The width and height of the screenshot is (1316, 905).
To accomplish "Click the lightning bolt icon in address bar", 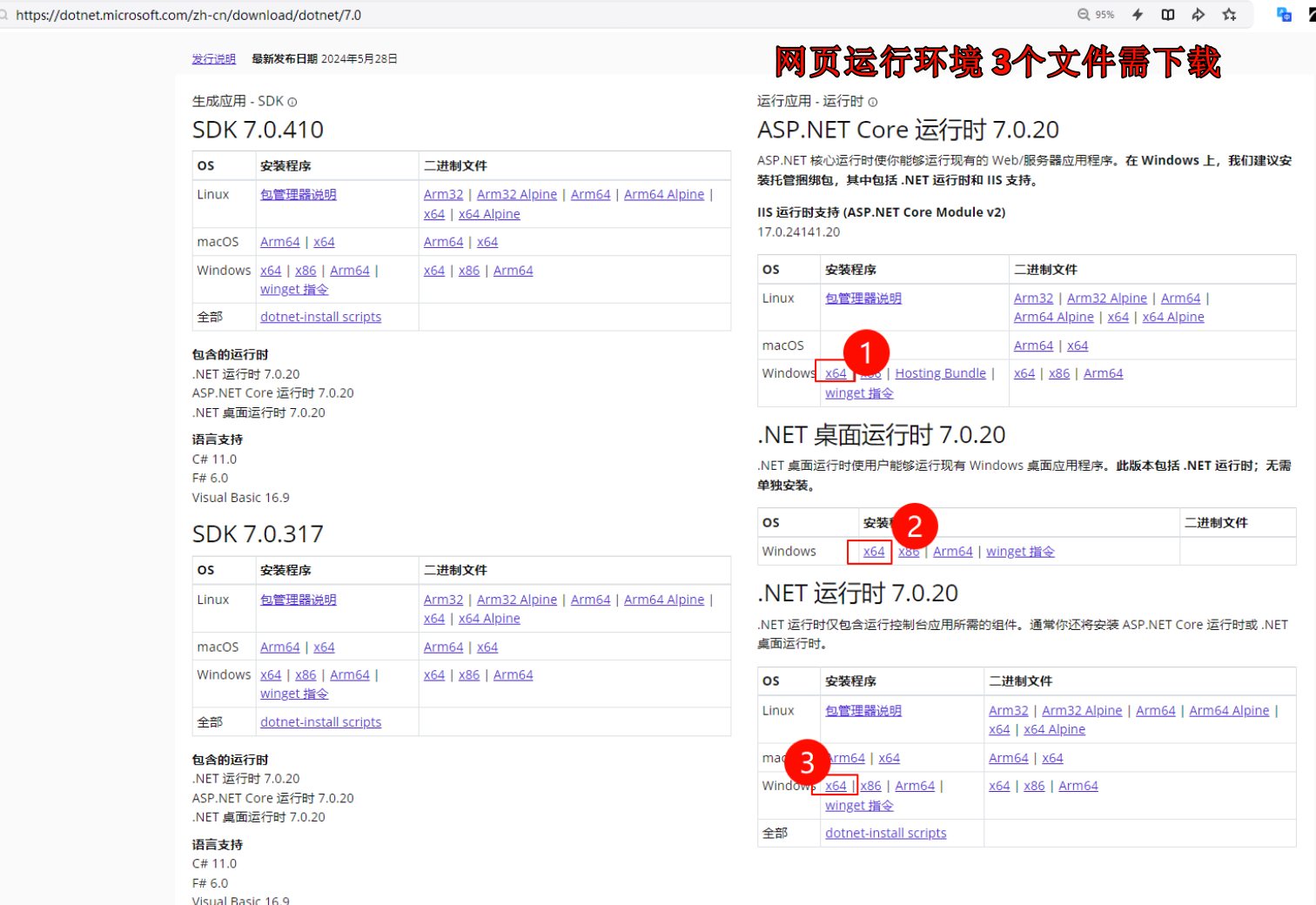I will pos(1138,15).
